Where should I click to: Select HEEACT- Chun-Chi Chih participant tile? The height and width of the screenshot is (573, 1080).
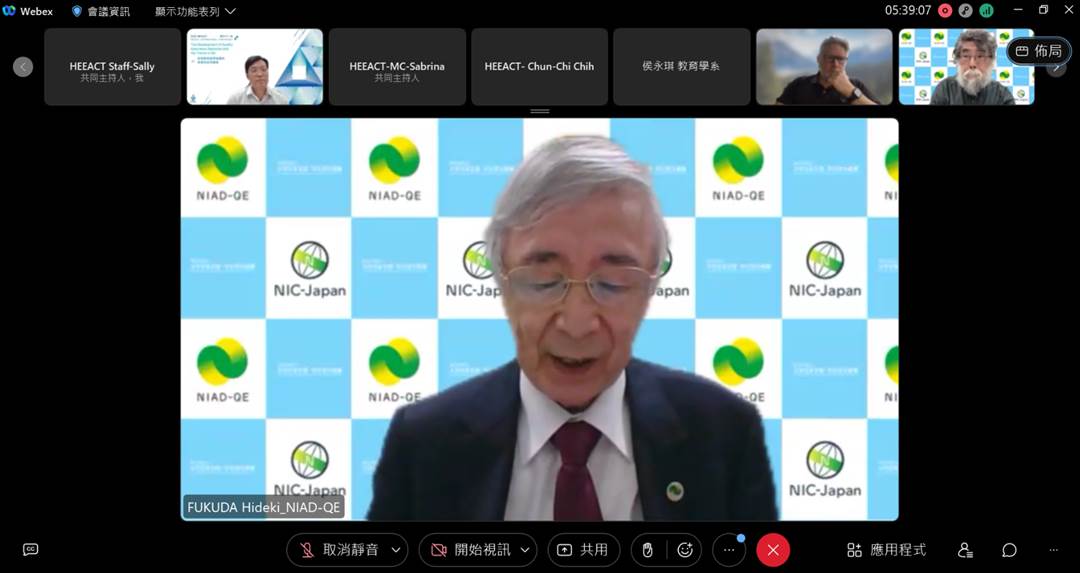539,67
